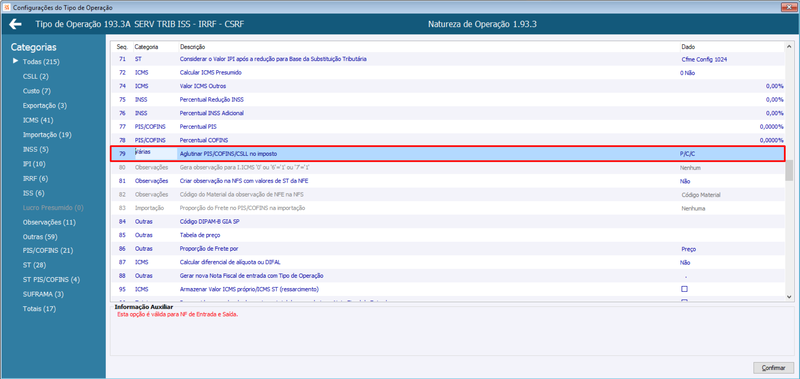Select ISS (6) category
The image size is (800, 379).
34,193
